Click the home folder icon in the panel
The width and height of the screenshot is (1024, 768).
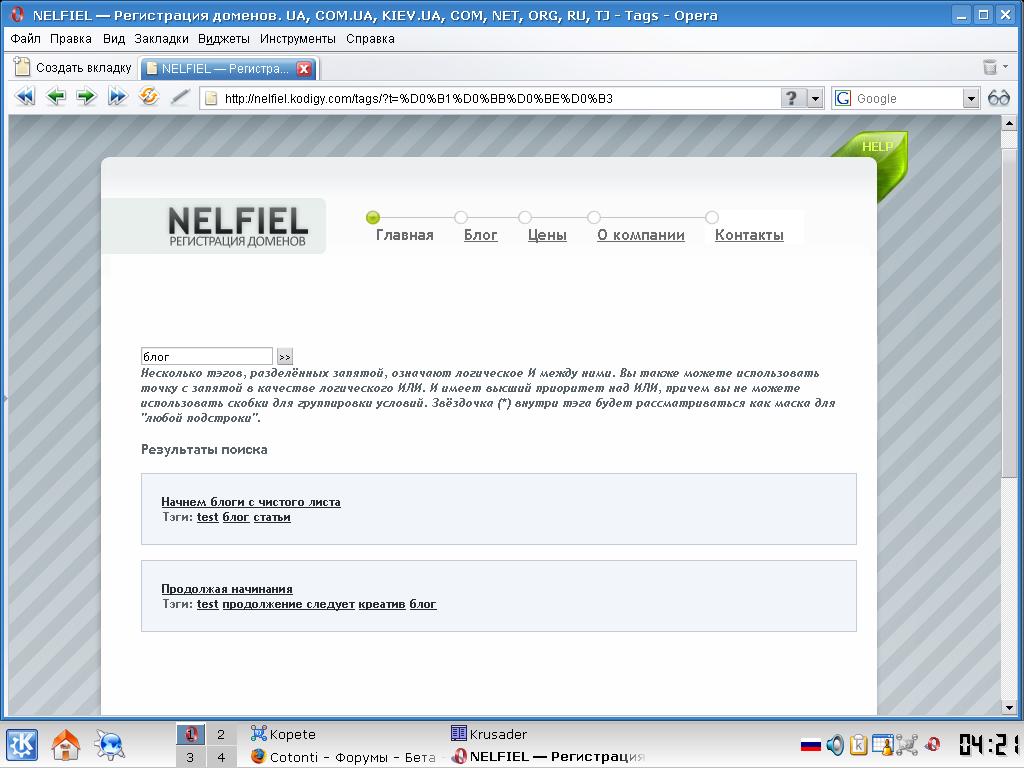[x=66, y=745]
